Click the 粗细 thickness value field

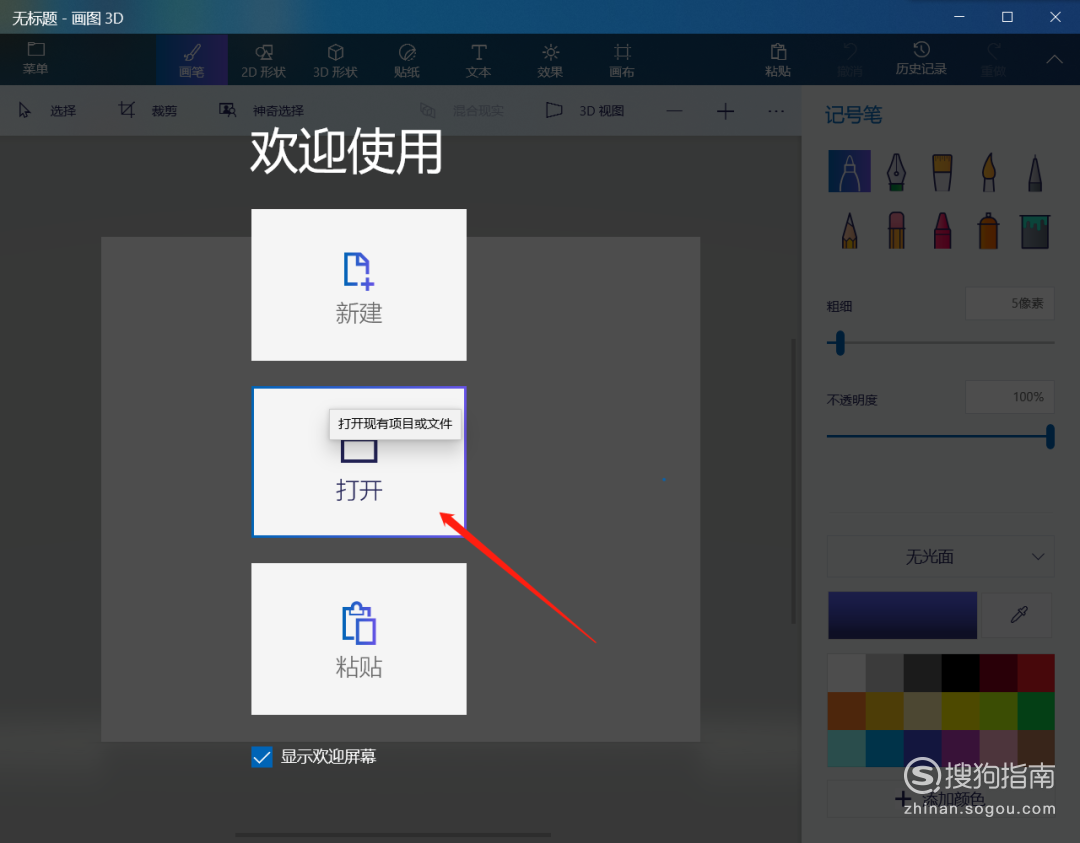pyautogui.click(x=1010, y=304)
